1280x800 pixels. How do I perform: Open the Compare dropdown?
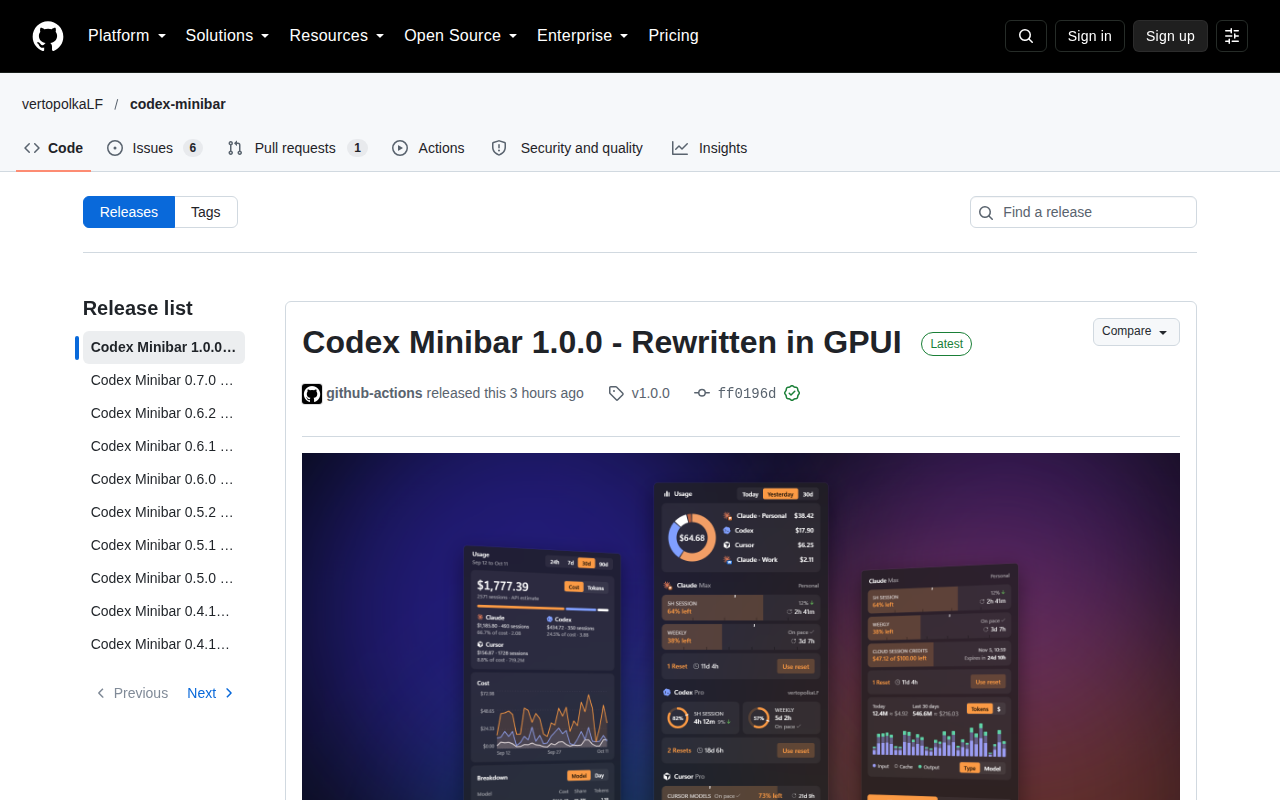click(x=1136, y=332)
